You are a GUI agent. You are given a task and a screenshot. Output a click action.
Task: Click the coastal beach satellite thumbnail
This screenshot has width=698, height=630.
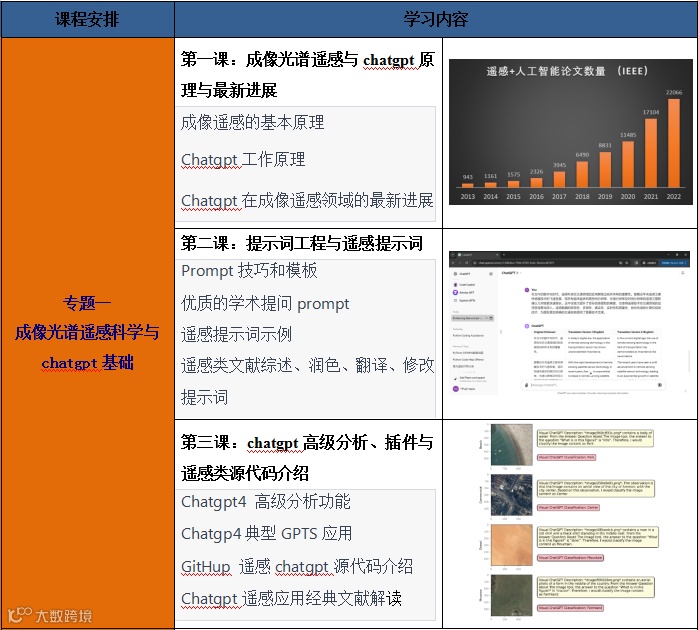click(511, 444)
